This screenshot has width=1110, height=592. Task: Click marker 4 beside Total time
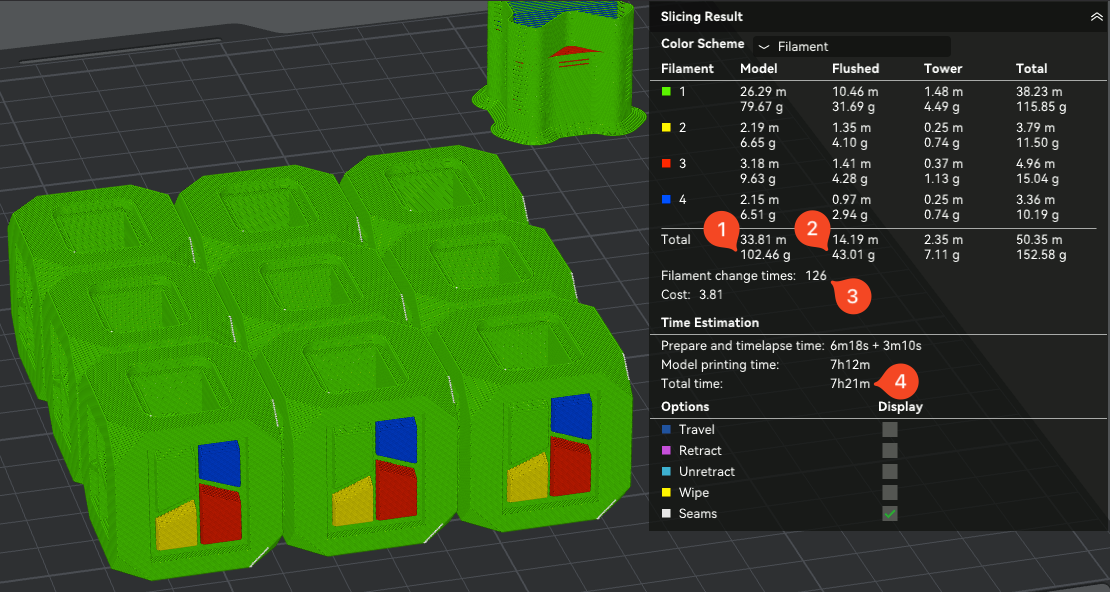point(899,381)
